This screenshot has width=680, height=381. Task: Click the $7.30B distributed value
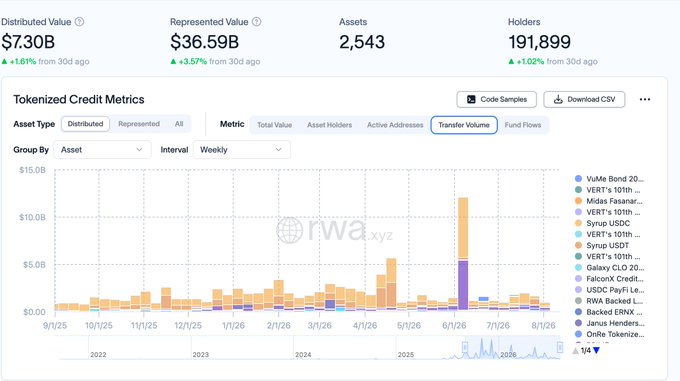coord(28,42)
